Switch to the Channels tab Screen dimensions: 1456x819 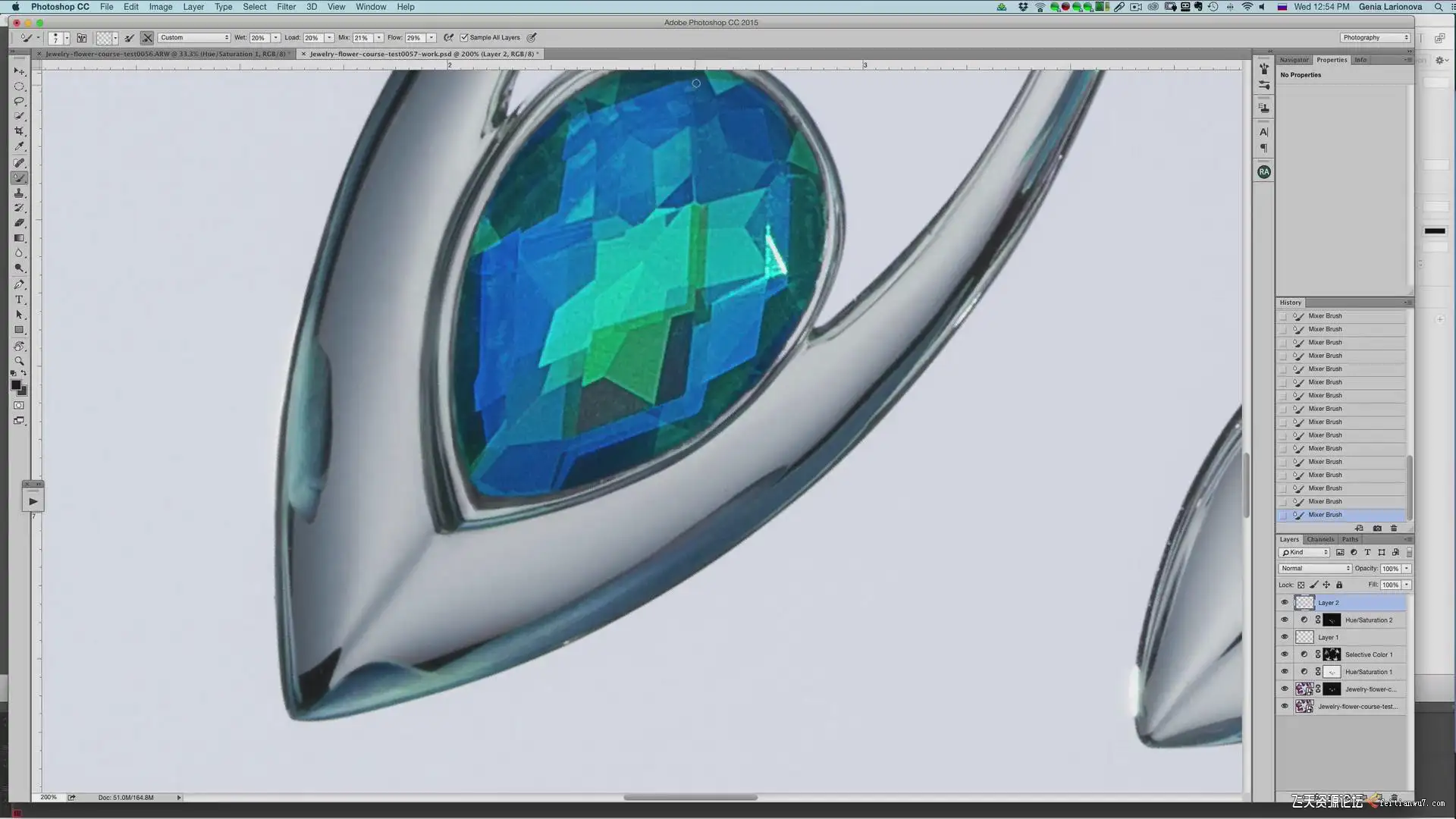[1320, 539]
